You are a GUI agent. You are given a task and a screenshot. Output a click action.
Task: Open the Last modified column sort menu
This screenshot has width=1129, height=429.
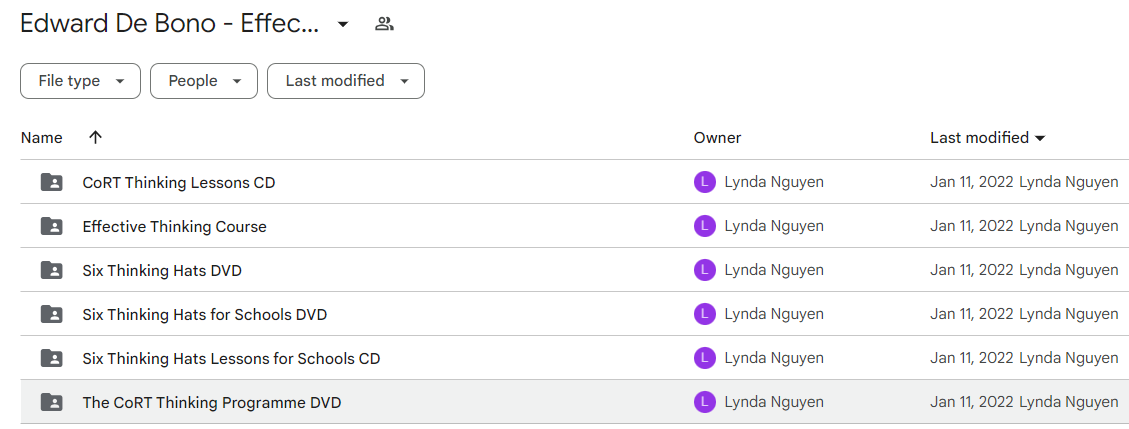click(987, 137)
